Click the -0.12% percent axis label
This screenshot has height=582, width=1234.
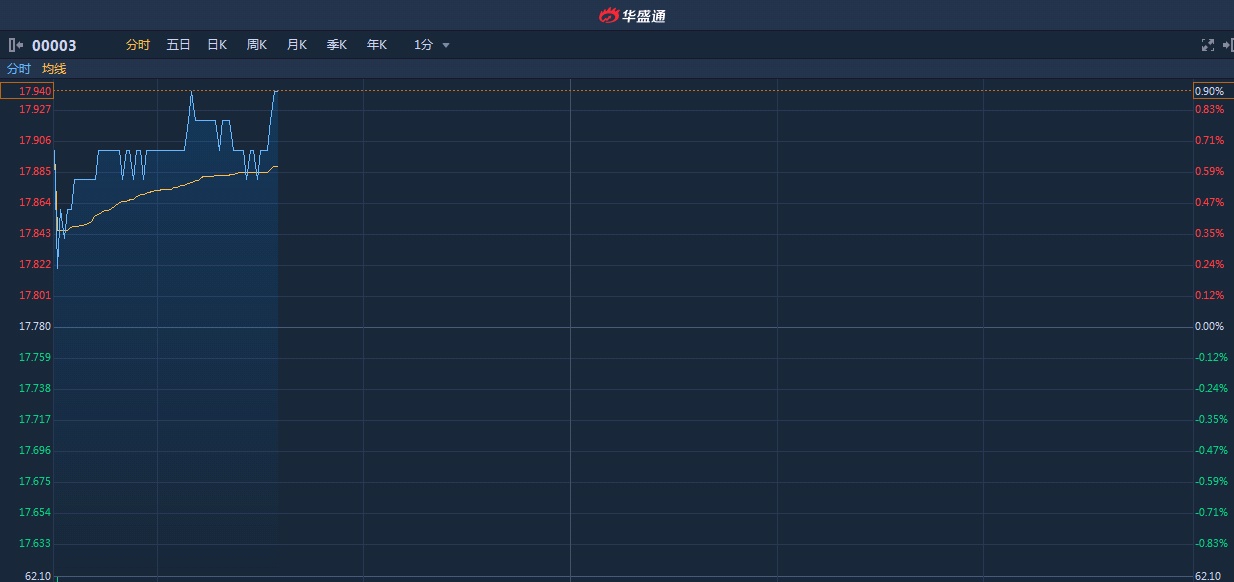coord(1212,357)
